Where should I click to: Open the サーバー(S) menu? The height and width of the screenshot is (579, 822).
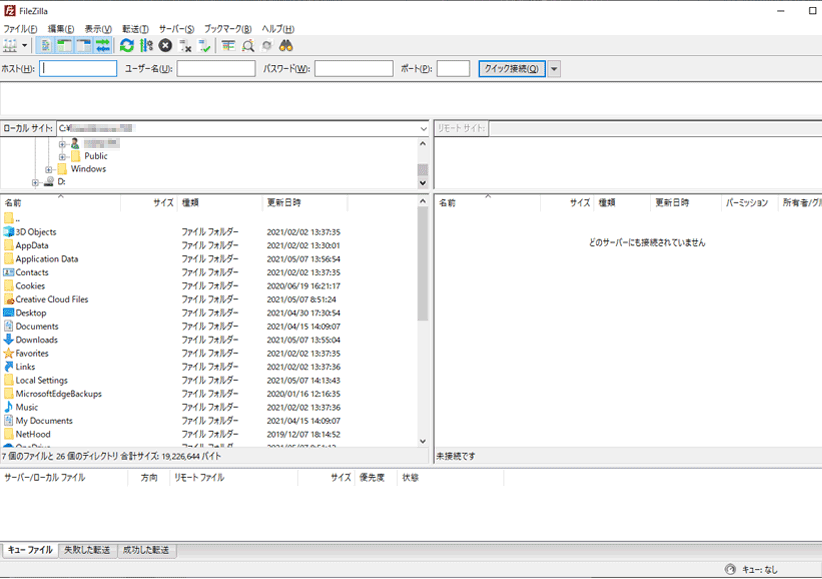176,29
